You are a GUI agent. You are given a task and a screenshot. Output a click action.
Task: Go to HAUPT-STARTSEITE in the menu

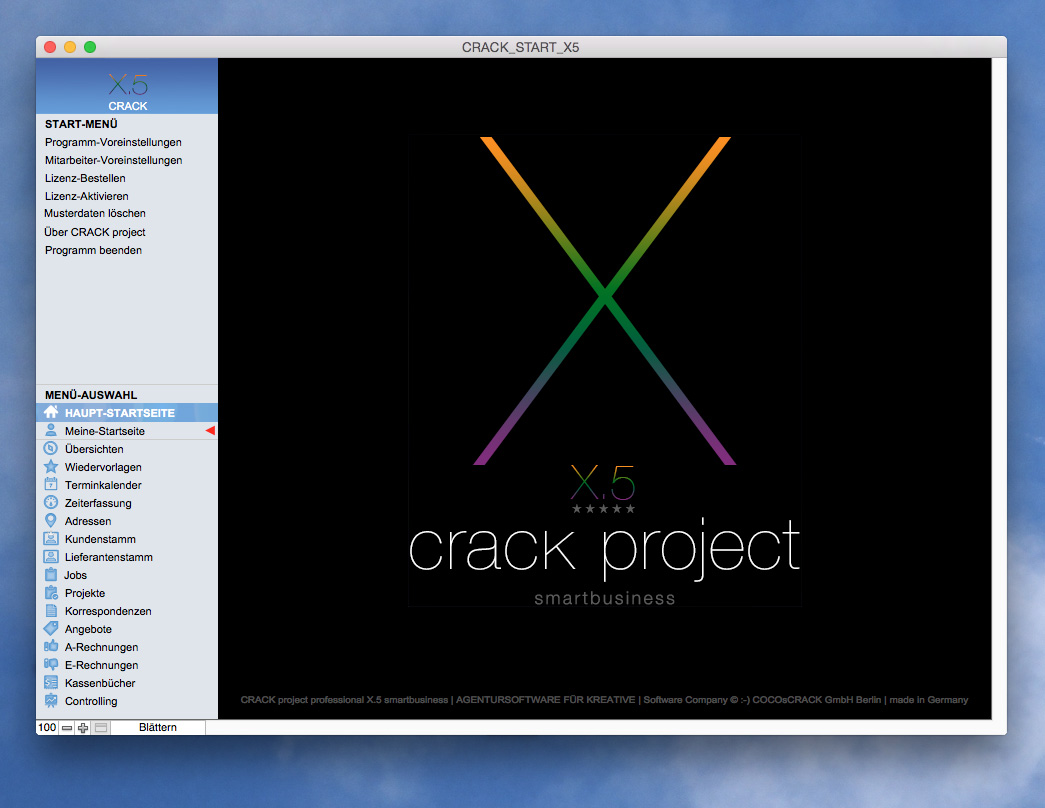pyautogui.click(x=119, y=413)
